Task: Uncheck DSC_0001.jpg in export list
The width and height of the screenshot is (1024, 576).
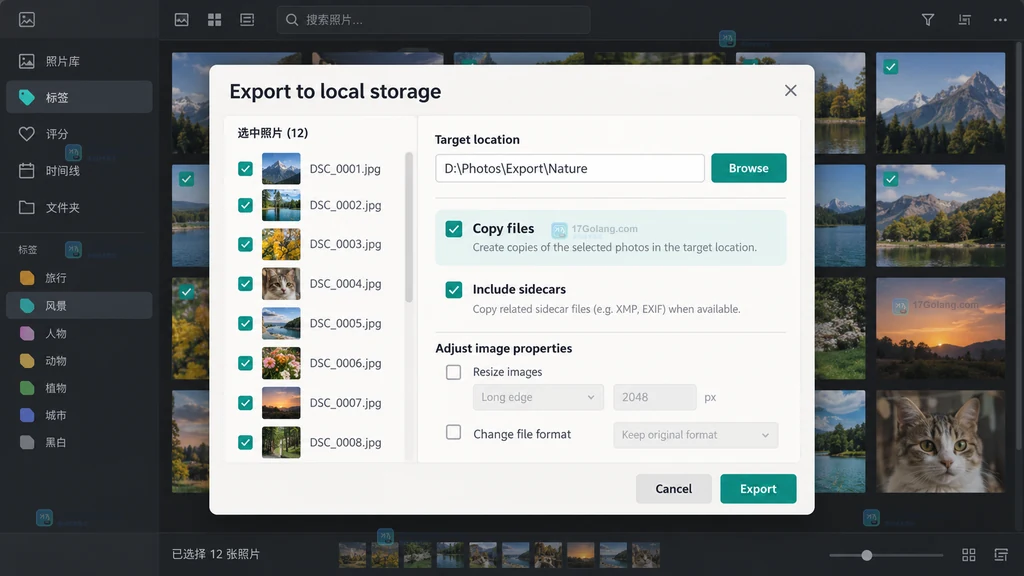Action: coord(246,169)
